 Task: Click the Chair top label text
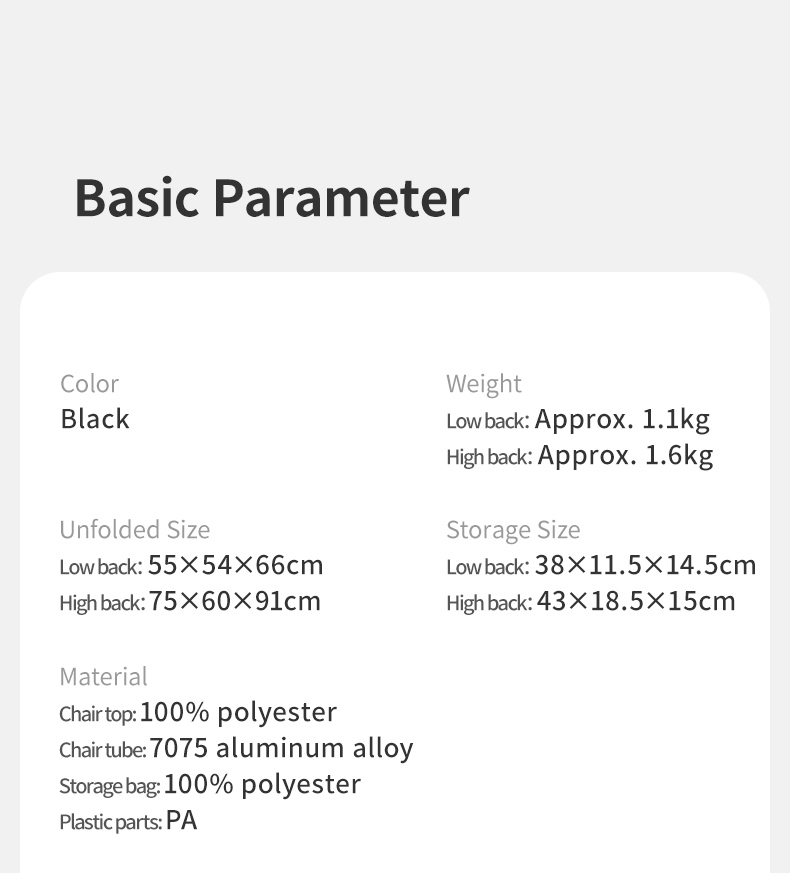point(97,714)
